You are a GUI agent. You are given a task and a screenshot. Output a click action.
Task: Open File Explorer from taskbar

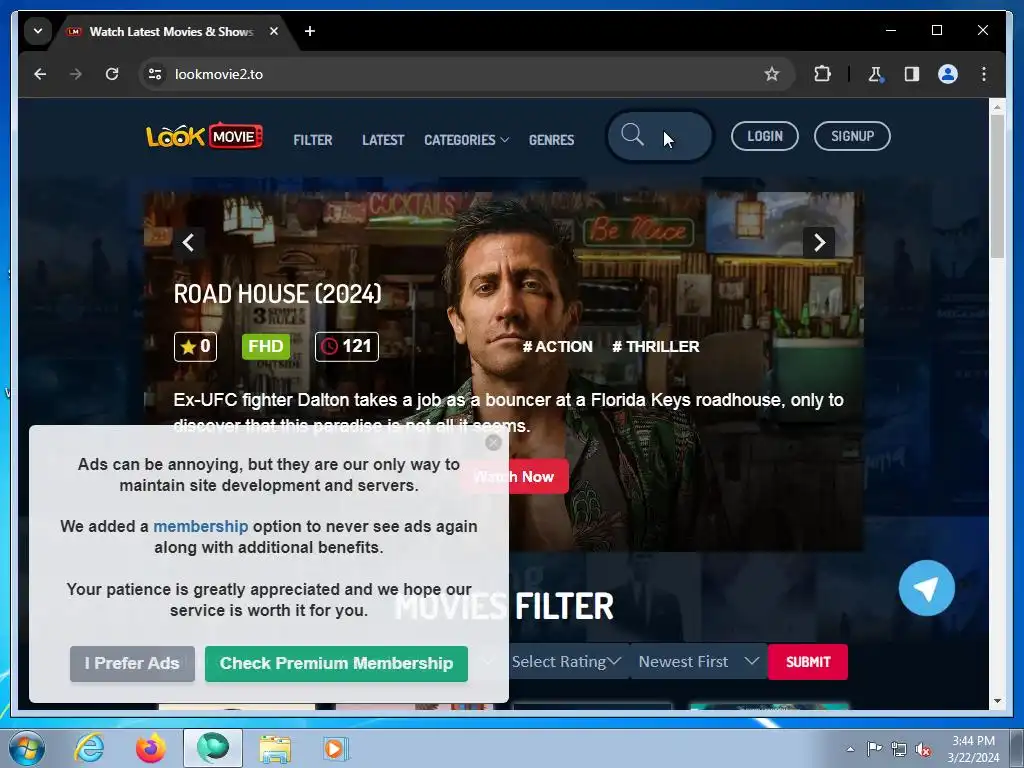pyautogui.click(x=275, y=748)
